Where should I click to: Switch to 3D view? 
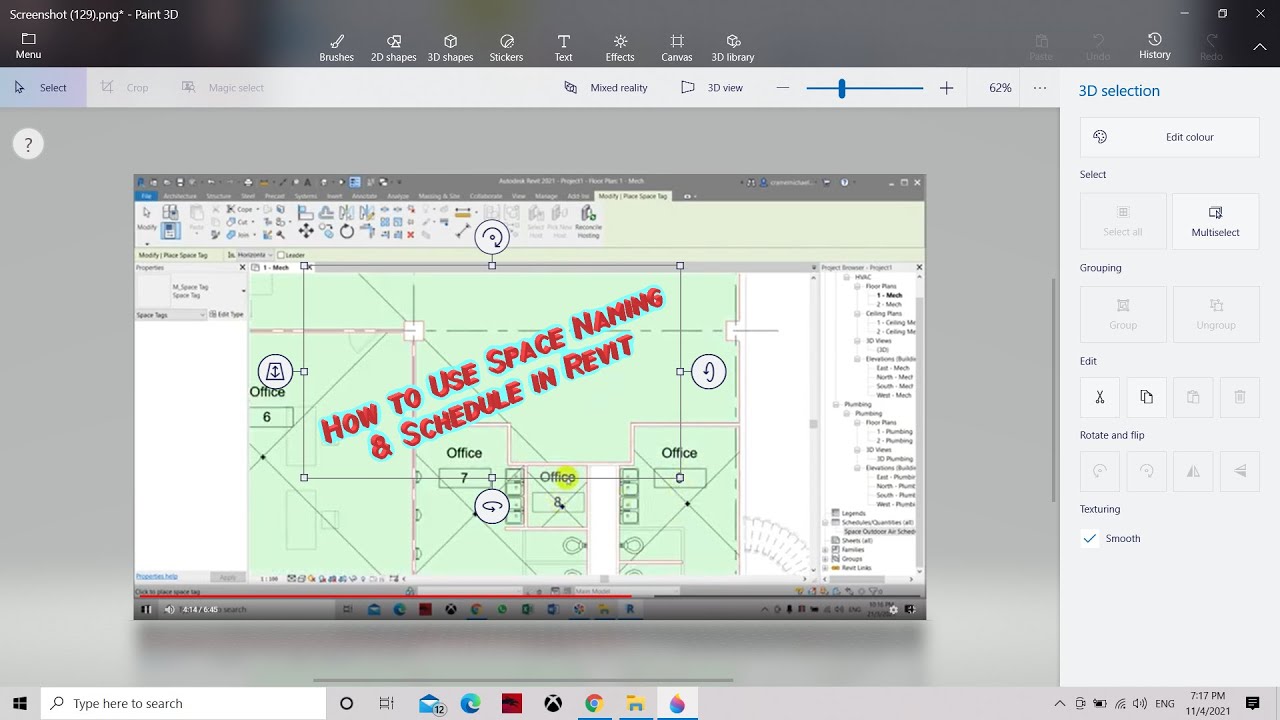coord(712,87)
